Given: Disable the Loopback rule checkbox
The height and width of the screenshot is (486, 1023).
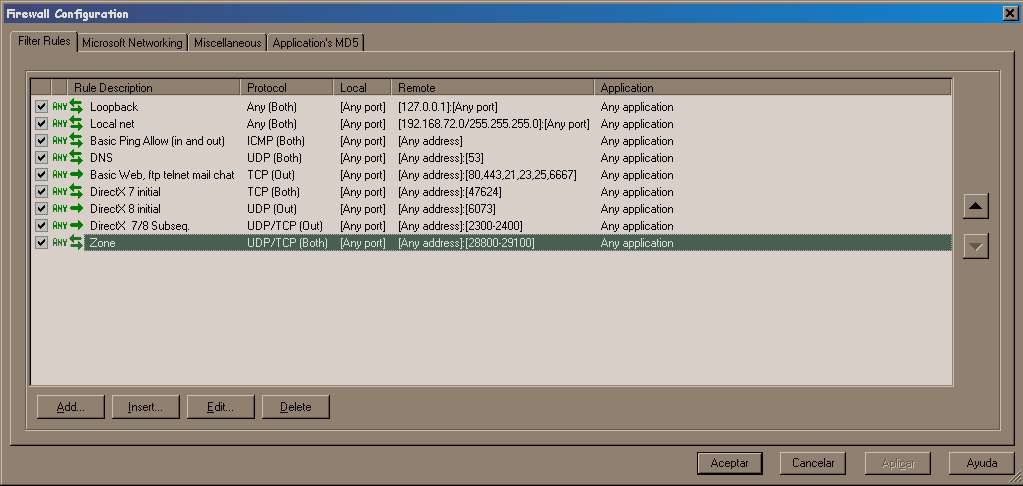Looking at the screenshot, I should 41,106.
